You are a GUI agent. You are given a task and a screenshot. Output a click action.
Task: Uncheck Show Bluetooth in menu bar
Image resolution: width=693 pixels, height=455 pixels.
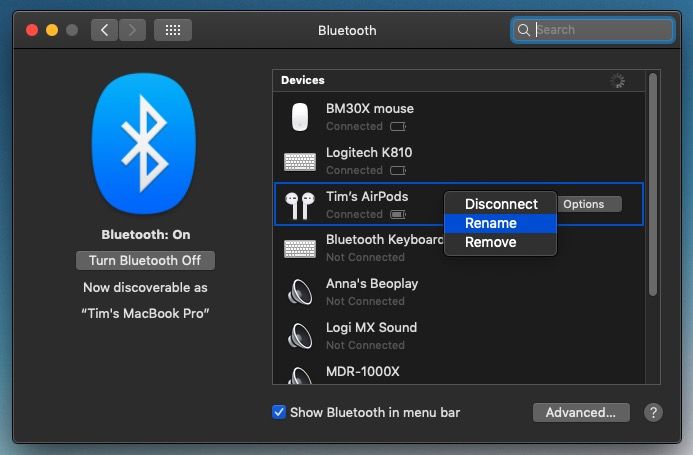[x=279, y=412]
